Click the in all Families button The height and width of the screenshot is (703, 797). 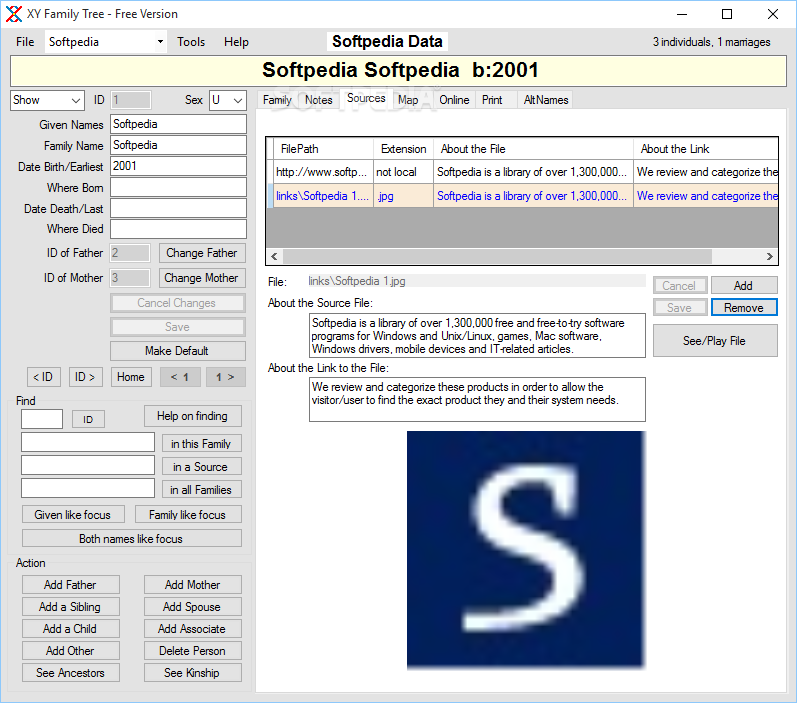coord(201,489)
